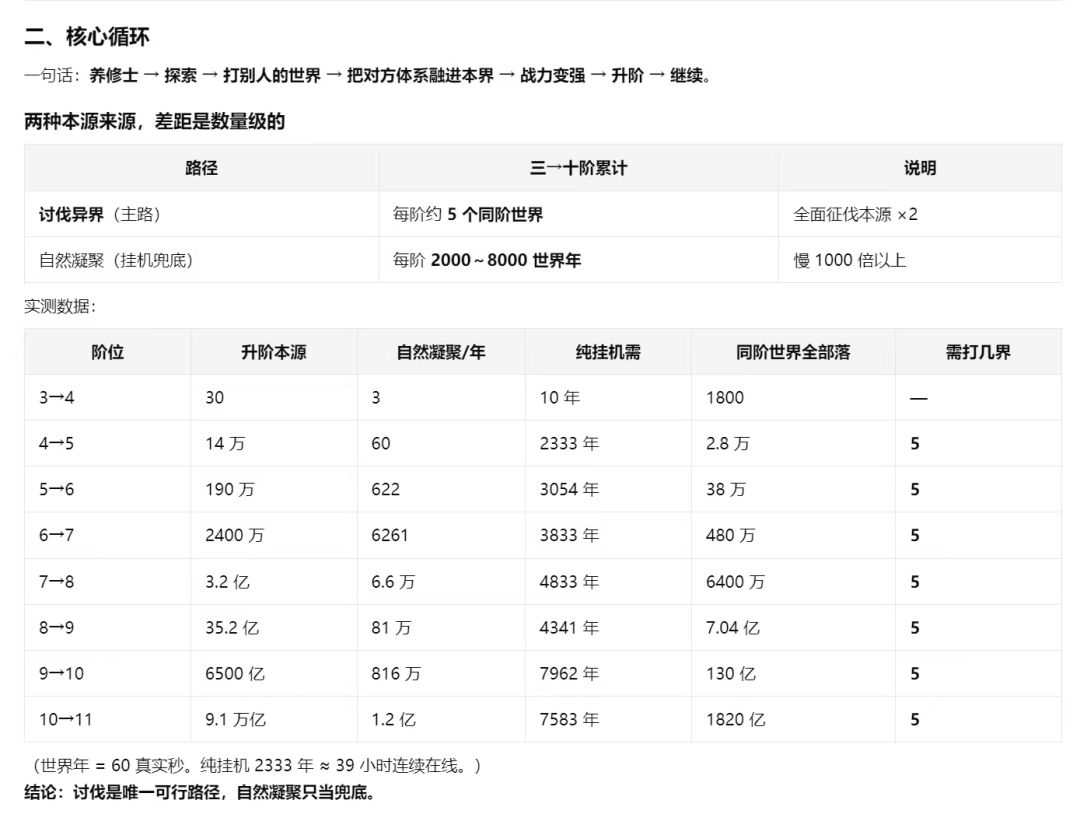Click the text 每阶约 5 个同阶世界
The width and height of the screenshot is (1080, 821).
[x=468, y=214]
